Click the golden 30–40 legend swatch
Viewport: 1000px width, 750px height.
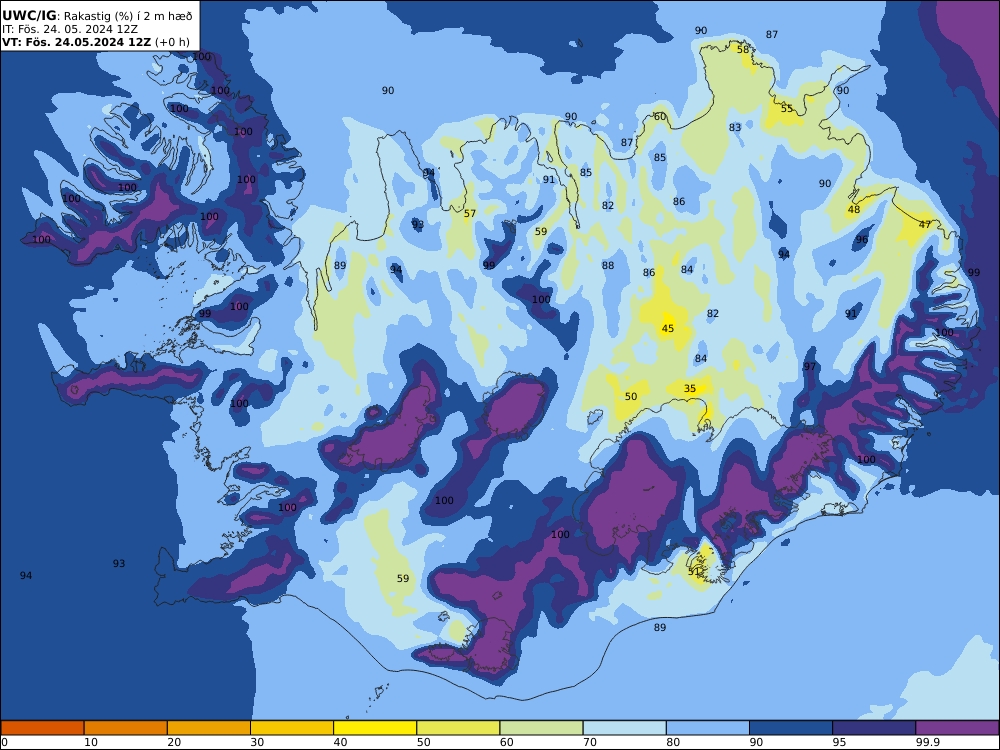click(x=292, y=728)
